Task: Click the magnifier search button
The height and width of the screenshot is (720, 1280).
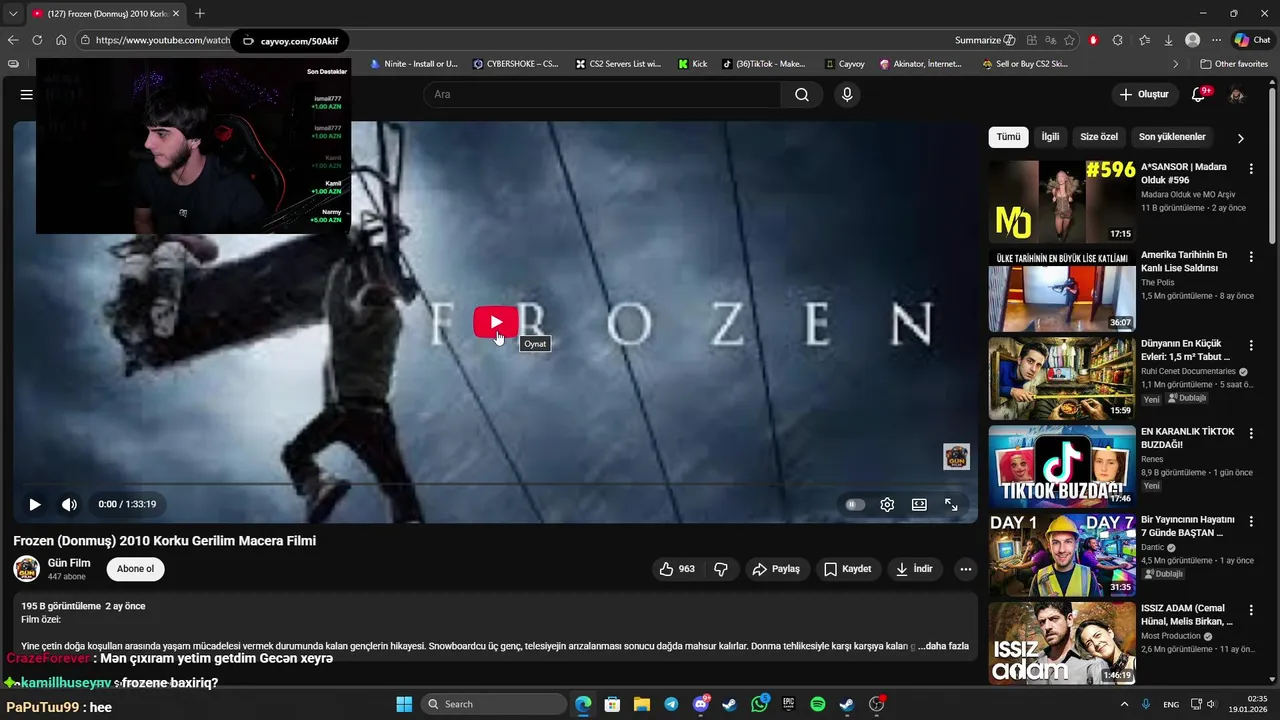Action: click(x=802, y=95)
